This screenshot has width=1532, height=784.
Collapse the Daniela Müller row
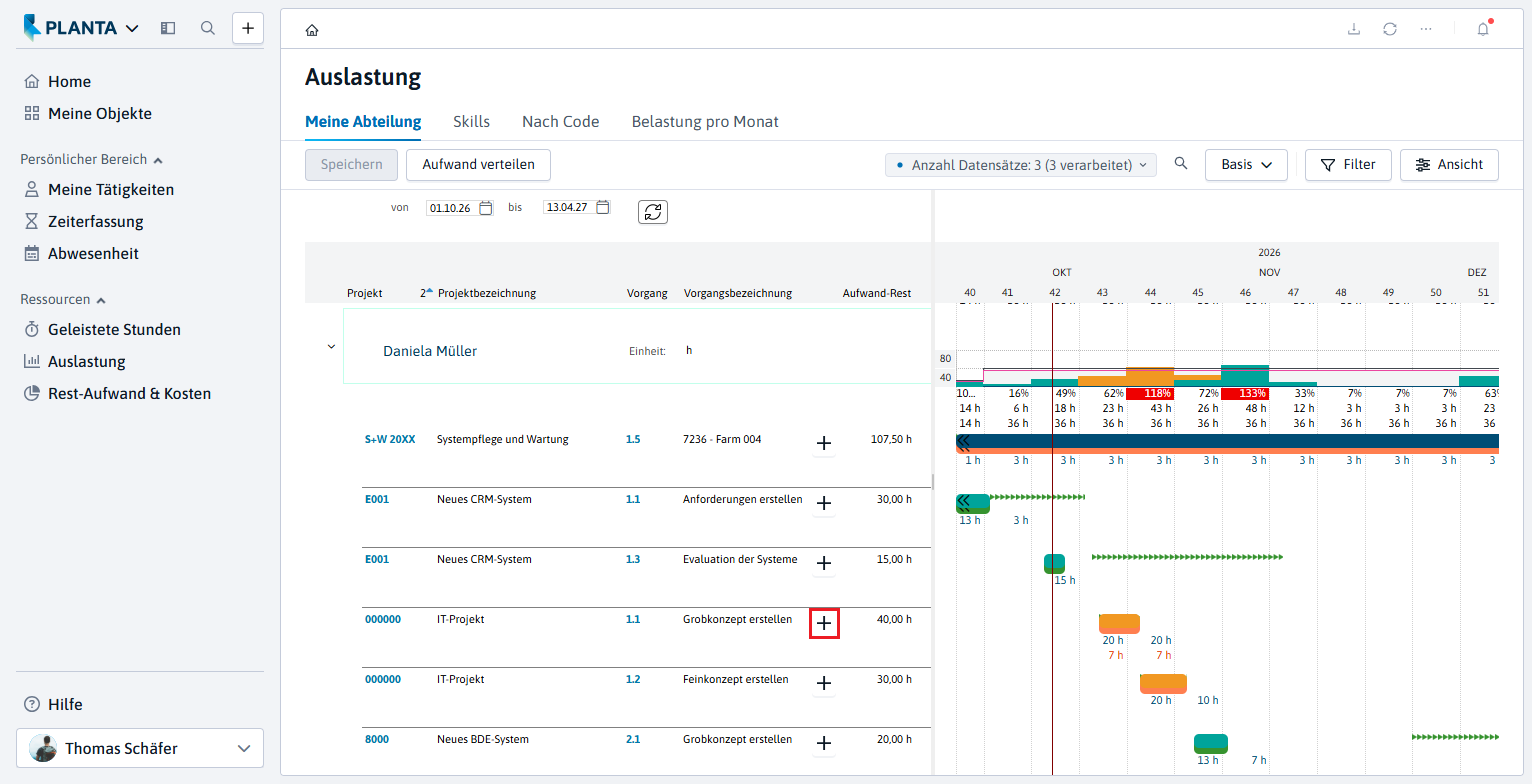[x=331, y=347]
